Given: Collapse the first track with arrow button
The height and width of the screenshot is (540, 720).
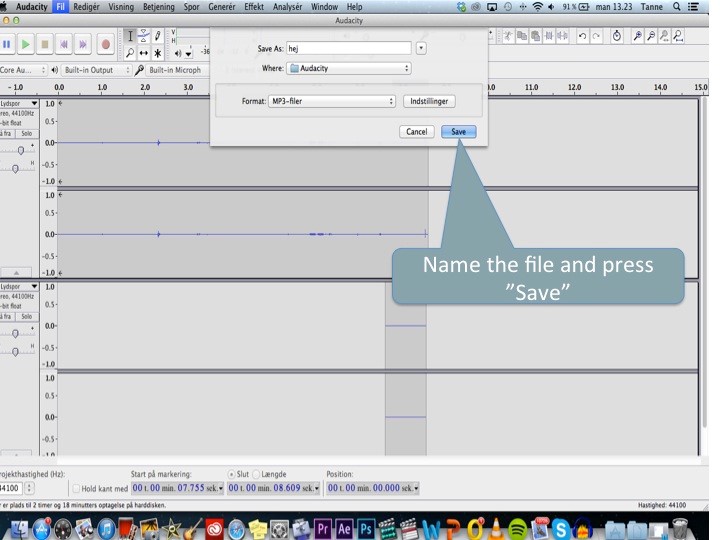Looking at the screenshot, I should 16,273.
